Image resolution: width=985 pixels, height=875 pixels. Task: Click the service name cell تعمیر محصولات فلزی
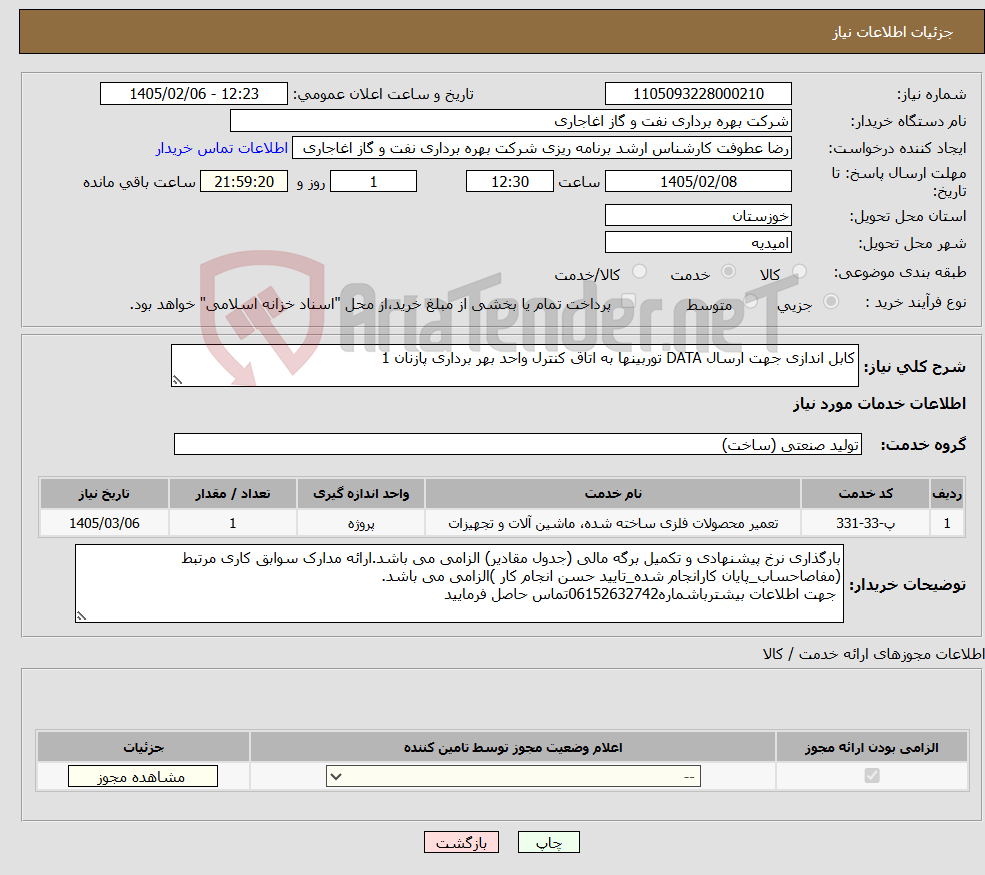[613, 523]
